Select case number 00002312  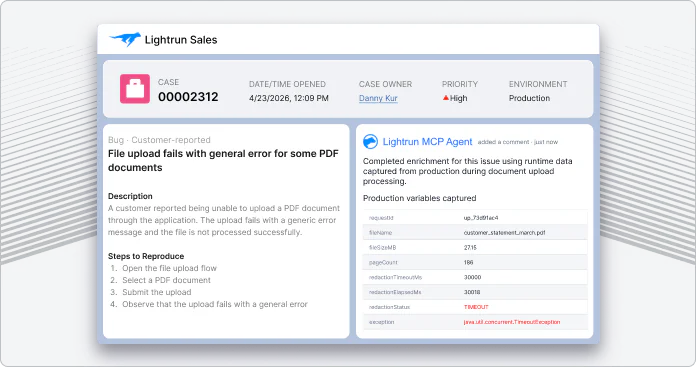(188, 97)
